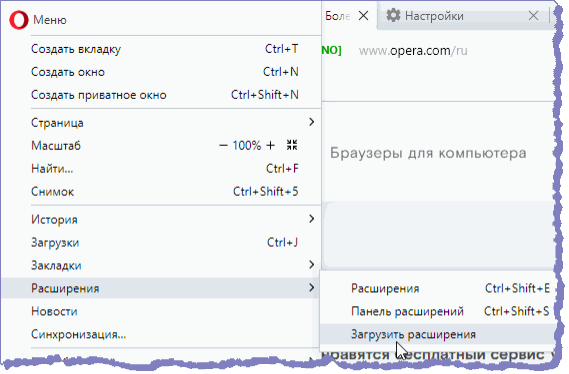Select Панель расширений in the submenu

point(437,311)
